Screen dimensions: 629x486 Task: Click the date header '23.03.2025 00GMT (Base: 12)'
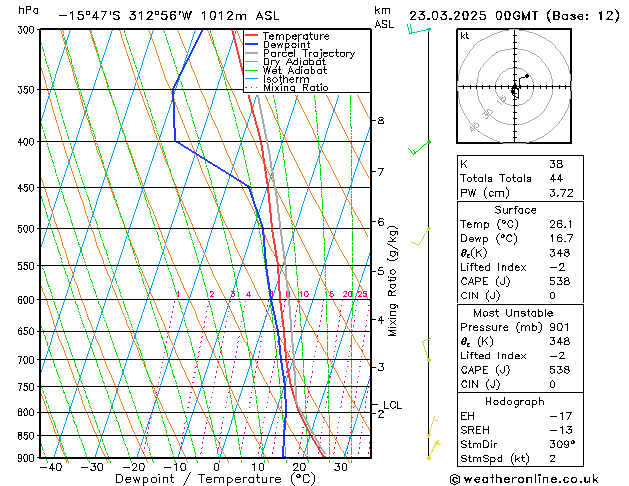514,16
